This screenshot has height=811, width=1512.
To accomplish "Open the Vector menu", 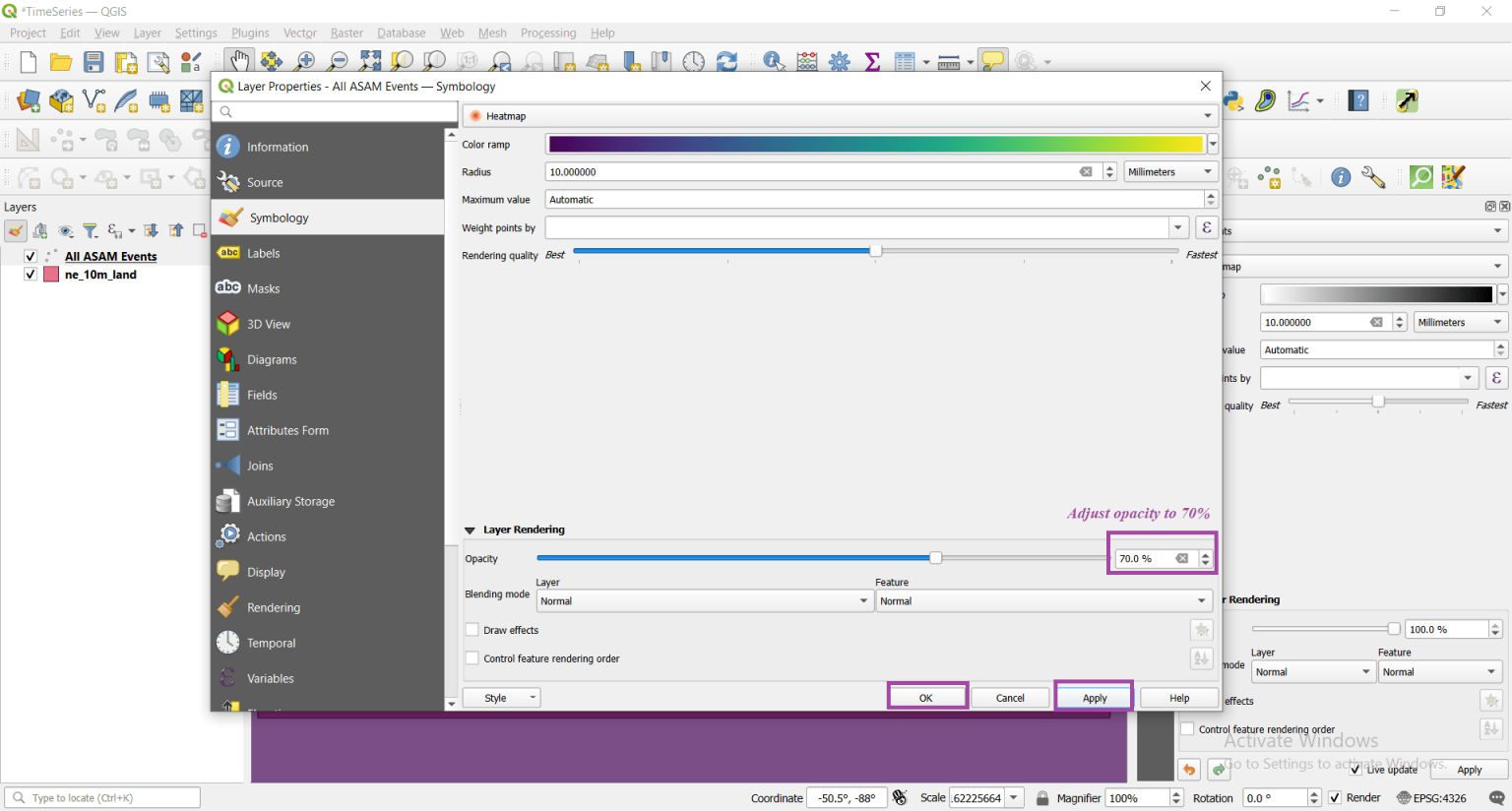I will coord(299,32).
